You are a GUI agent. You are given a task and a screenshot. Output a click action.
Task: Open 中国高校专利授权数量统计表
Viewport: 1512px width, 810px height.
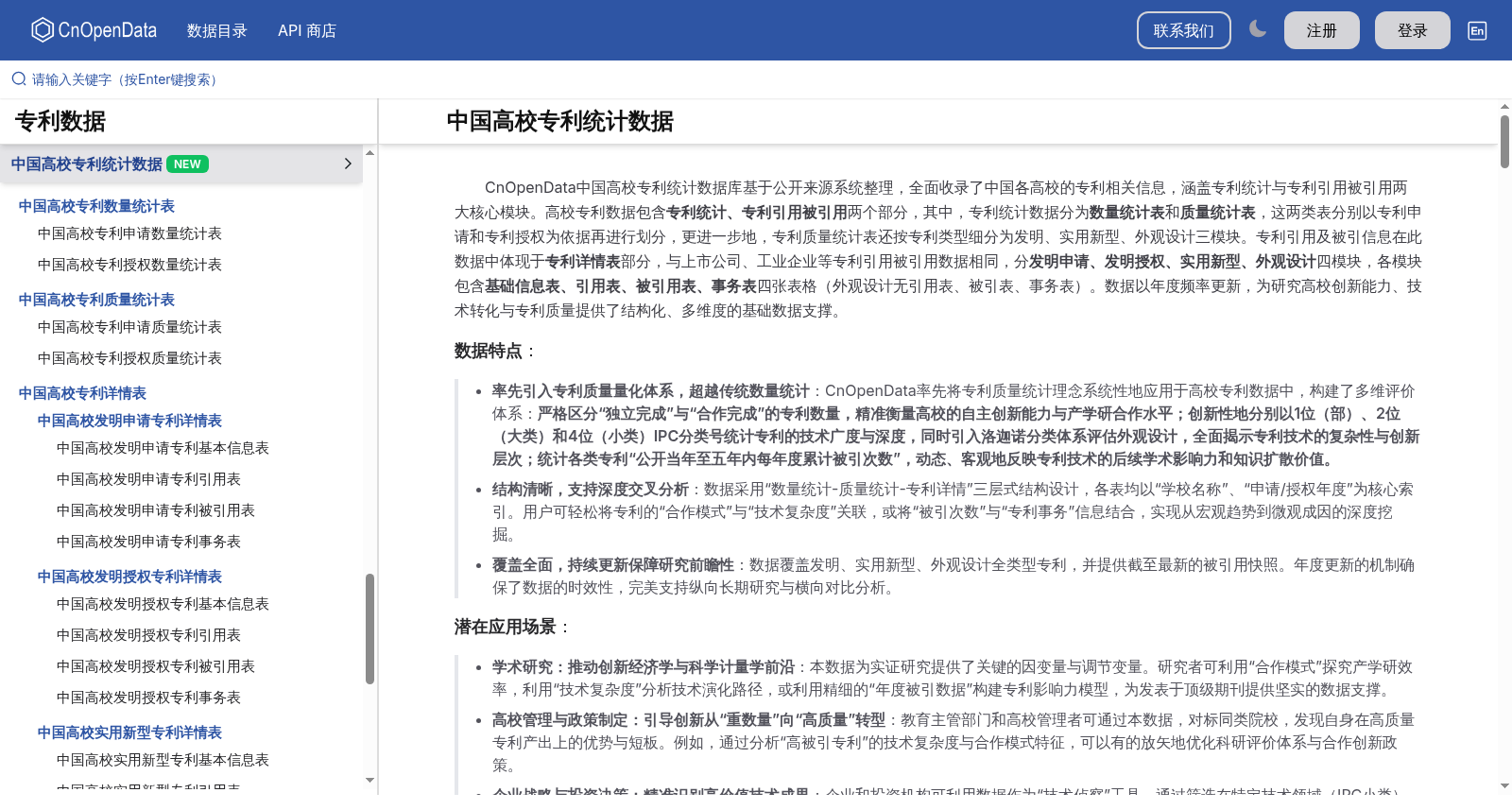129,265
